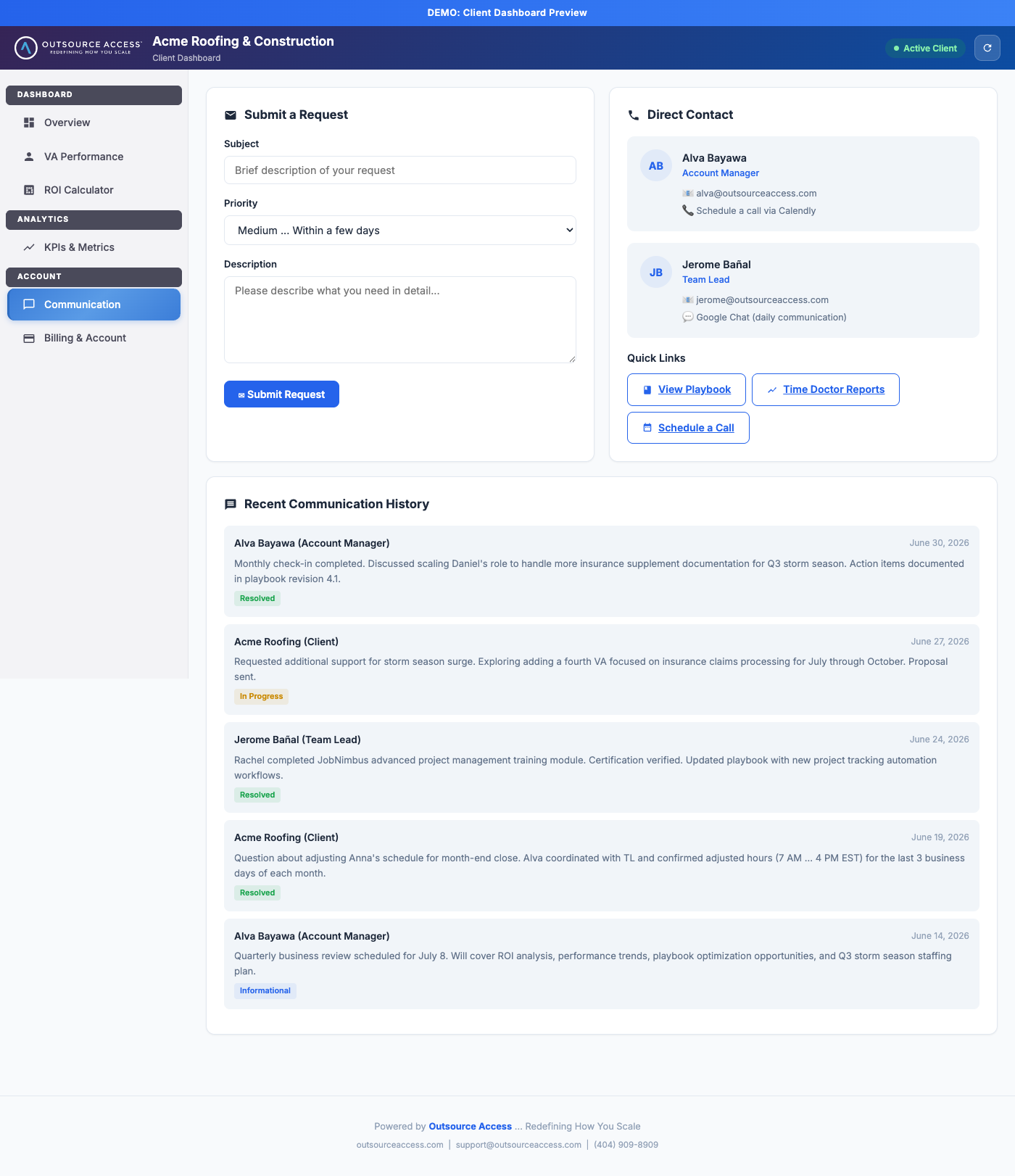This screenshot has width=1015, height=1176.
Task: Click the June 27, 2026 date
Action: pos(940,642)
